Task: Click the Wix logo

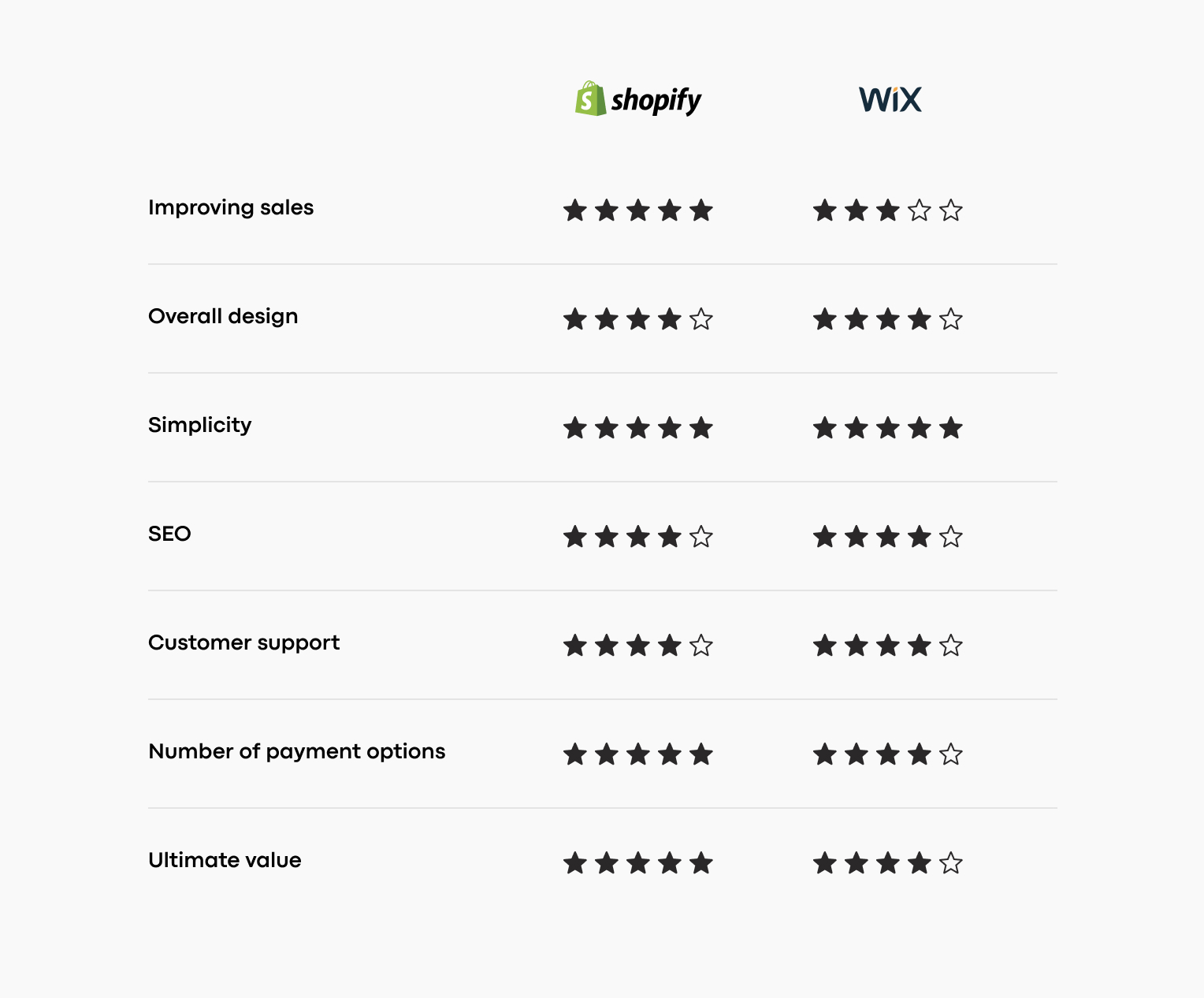Action: click(x=890, y=99)
